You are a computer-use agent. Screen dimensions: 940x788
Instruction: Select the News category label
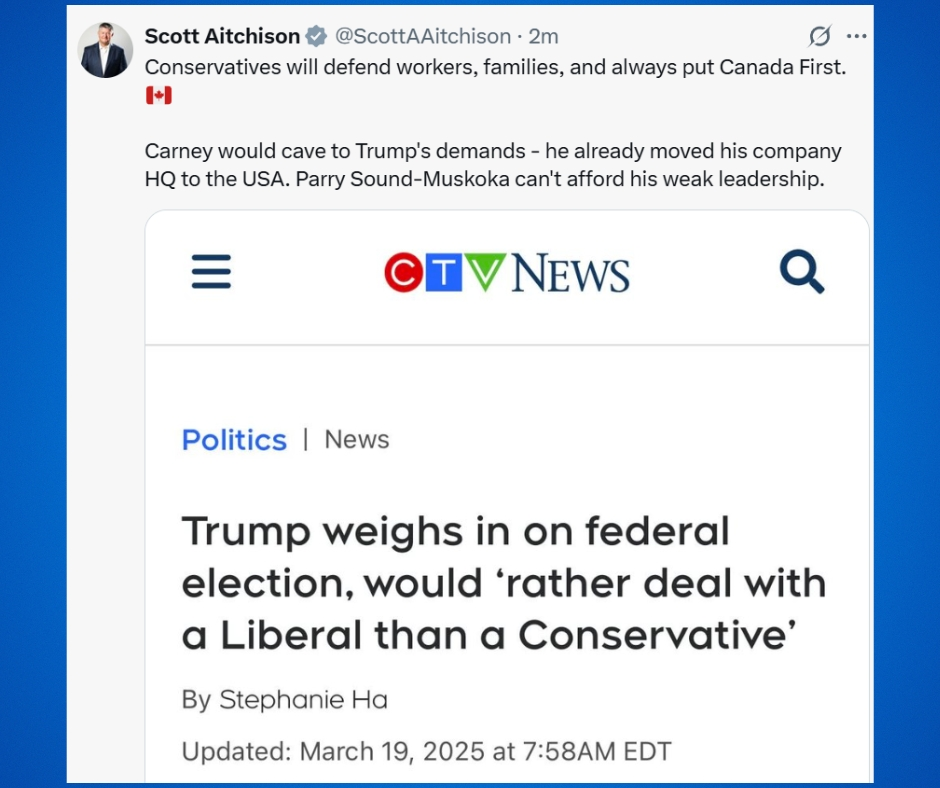(x=357, y=440)
